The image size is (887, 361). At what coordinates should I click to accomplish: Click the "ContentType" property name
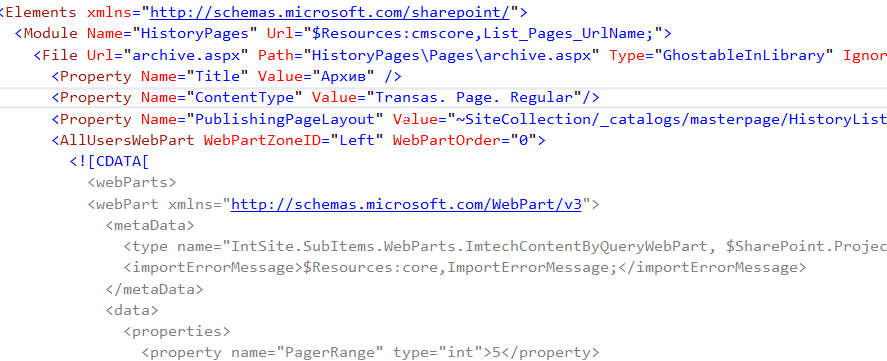click(x=245, y=97)
